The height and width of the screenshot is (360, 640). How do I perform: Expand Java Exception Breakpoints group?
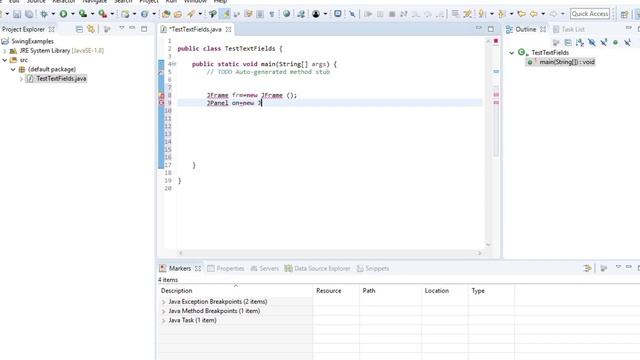click(164, 302)
